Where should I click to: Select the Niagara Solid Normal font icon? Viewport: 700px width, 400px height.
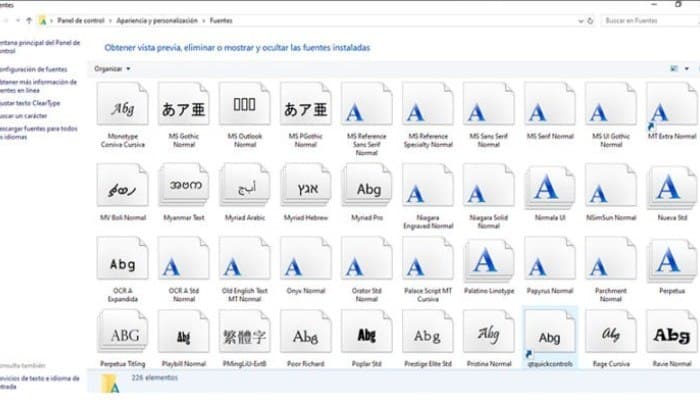click(x=489, y=185)
